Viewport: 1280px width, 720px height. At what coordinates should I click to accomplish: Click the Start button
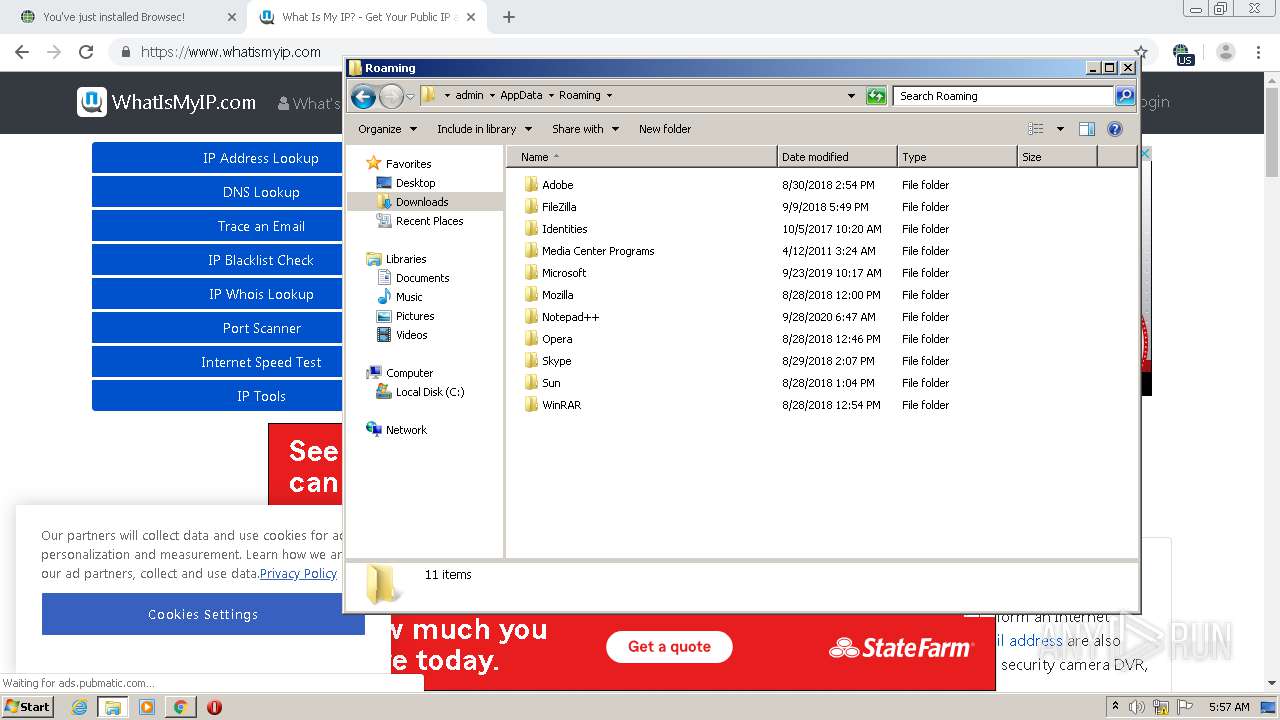[x=28, y=707]
